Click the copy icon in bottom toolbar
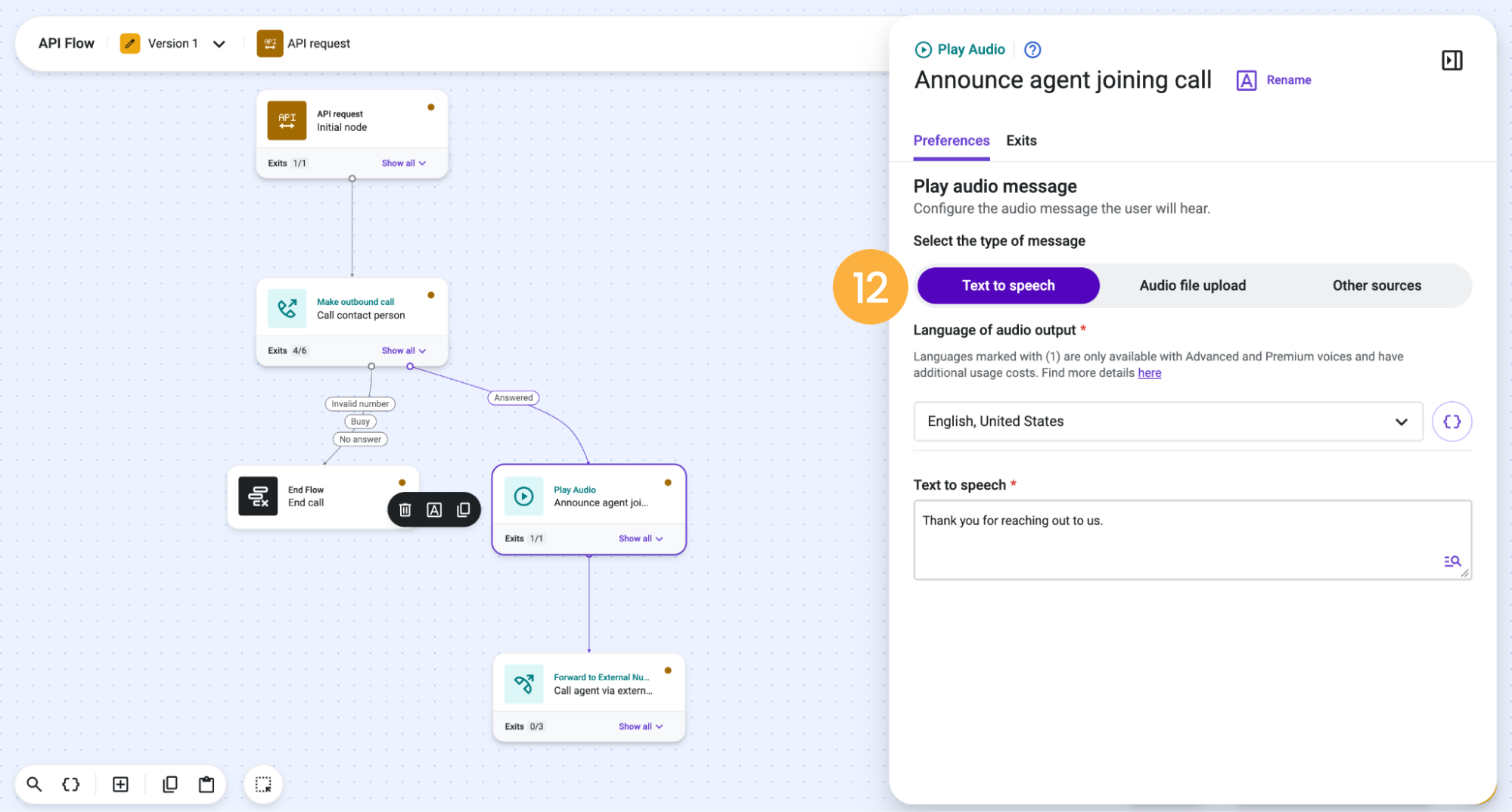The image size is (1512, 812). click(170, 784)
